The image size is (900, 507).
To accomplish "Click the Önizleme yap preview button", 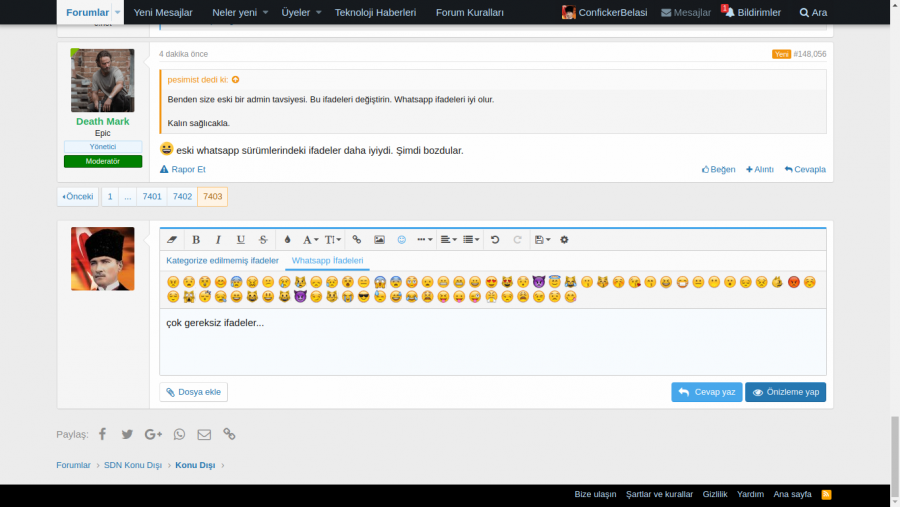I will (x=785, y=392).
